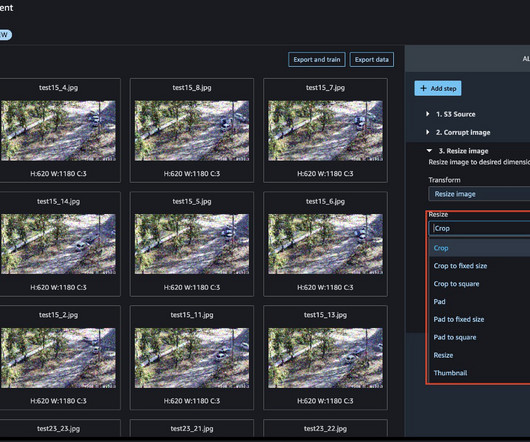Open test15_6.jpg image thumbnail
This screenshot has width=530, height=442.
(325, 244)
